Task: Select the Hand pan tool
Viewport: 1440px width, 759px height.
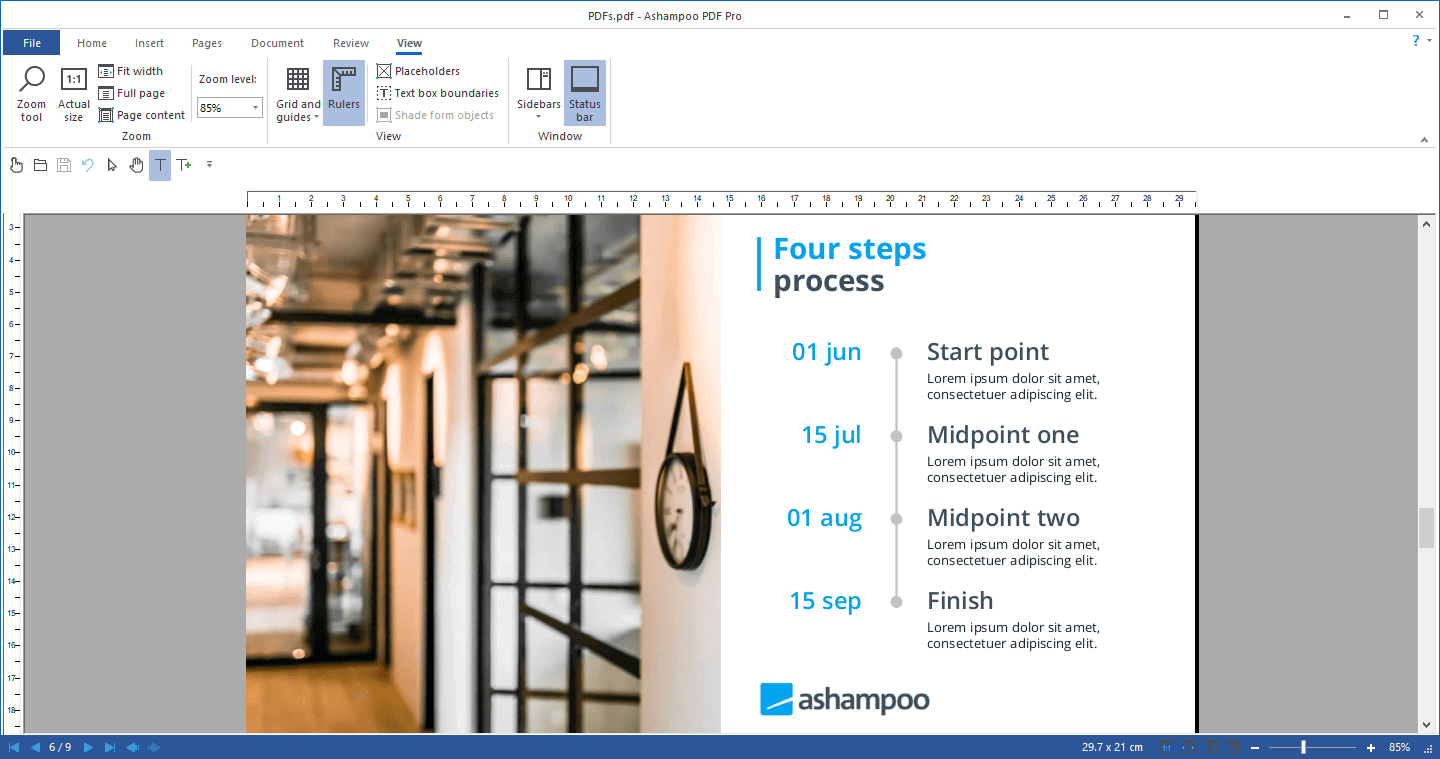Action: coord(136,165)
